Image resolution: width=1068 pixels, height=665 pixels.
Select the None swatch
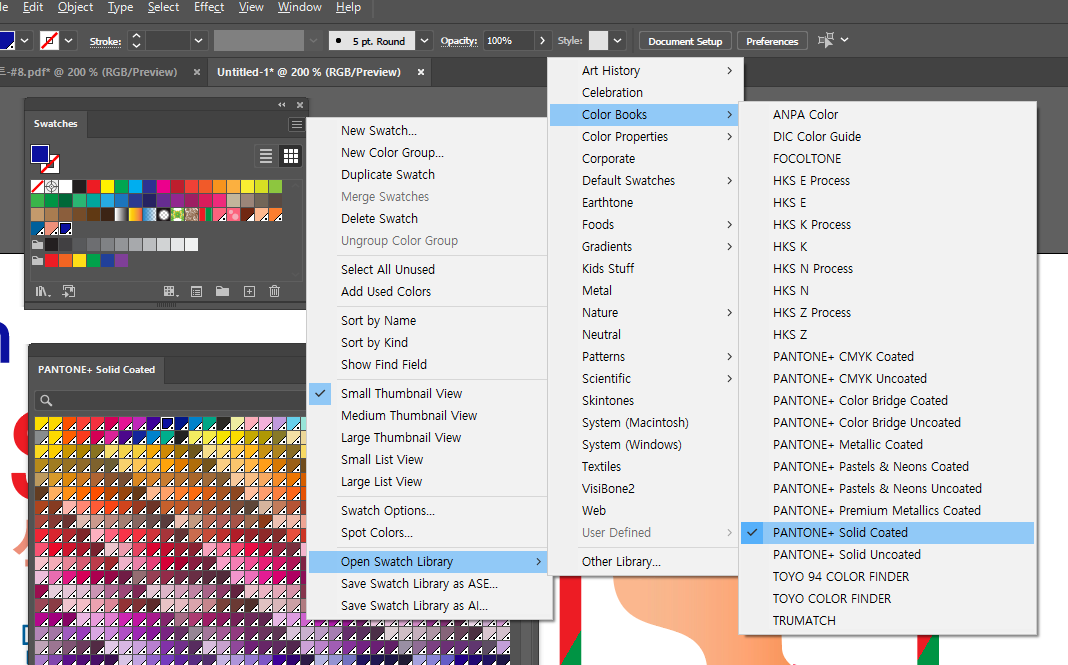tap(37, 186)
